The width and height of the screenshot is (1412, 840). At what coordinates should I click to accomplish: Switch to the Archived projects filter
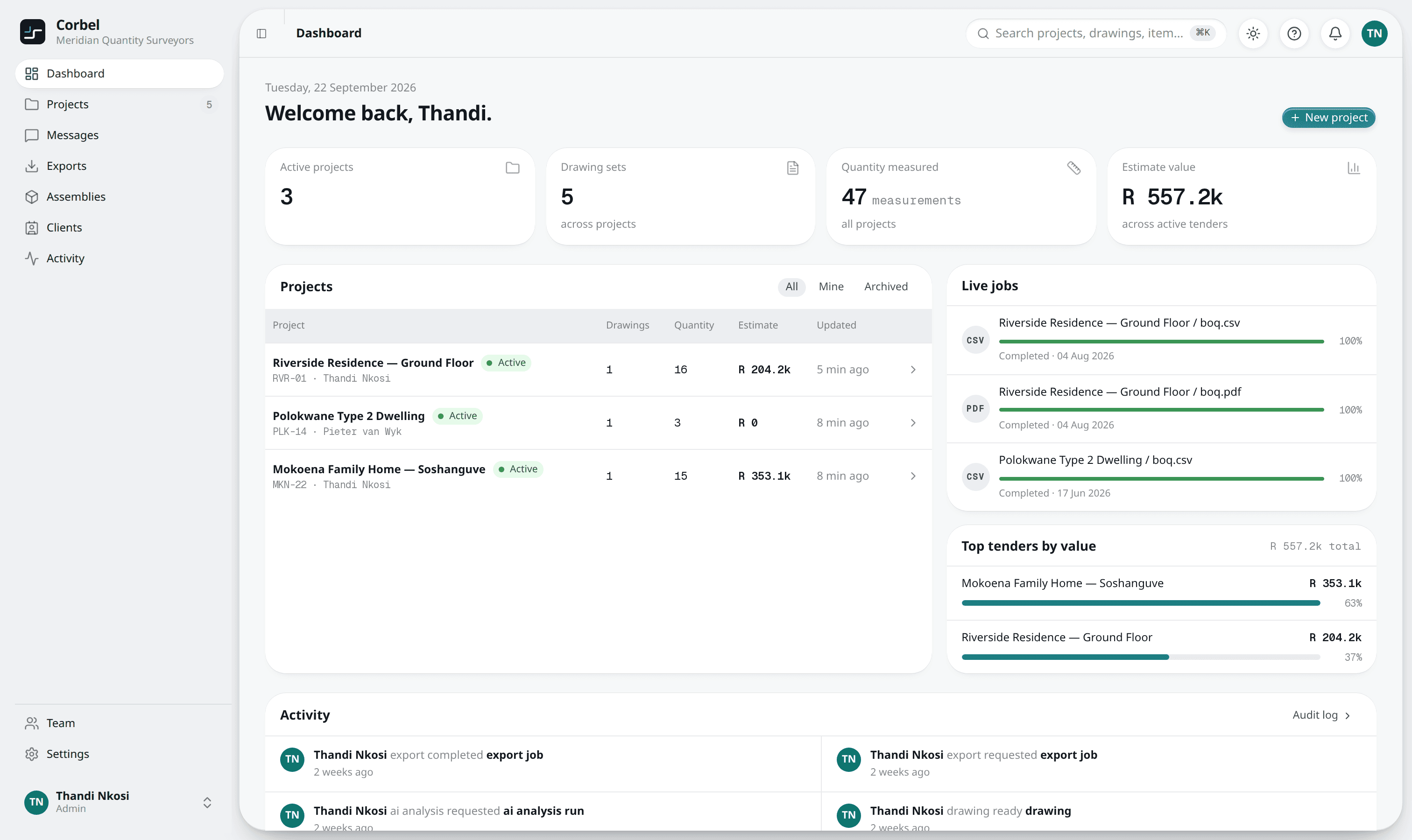coord(886,287)
